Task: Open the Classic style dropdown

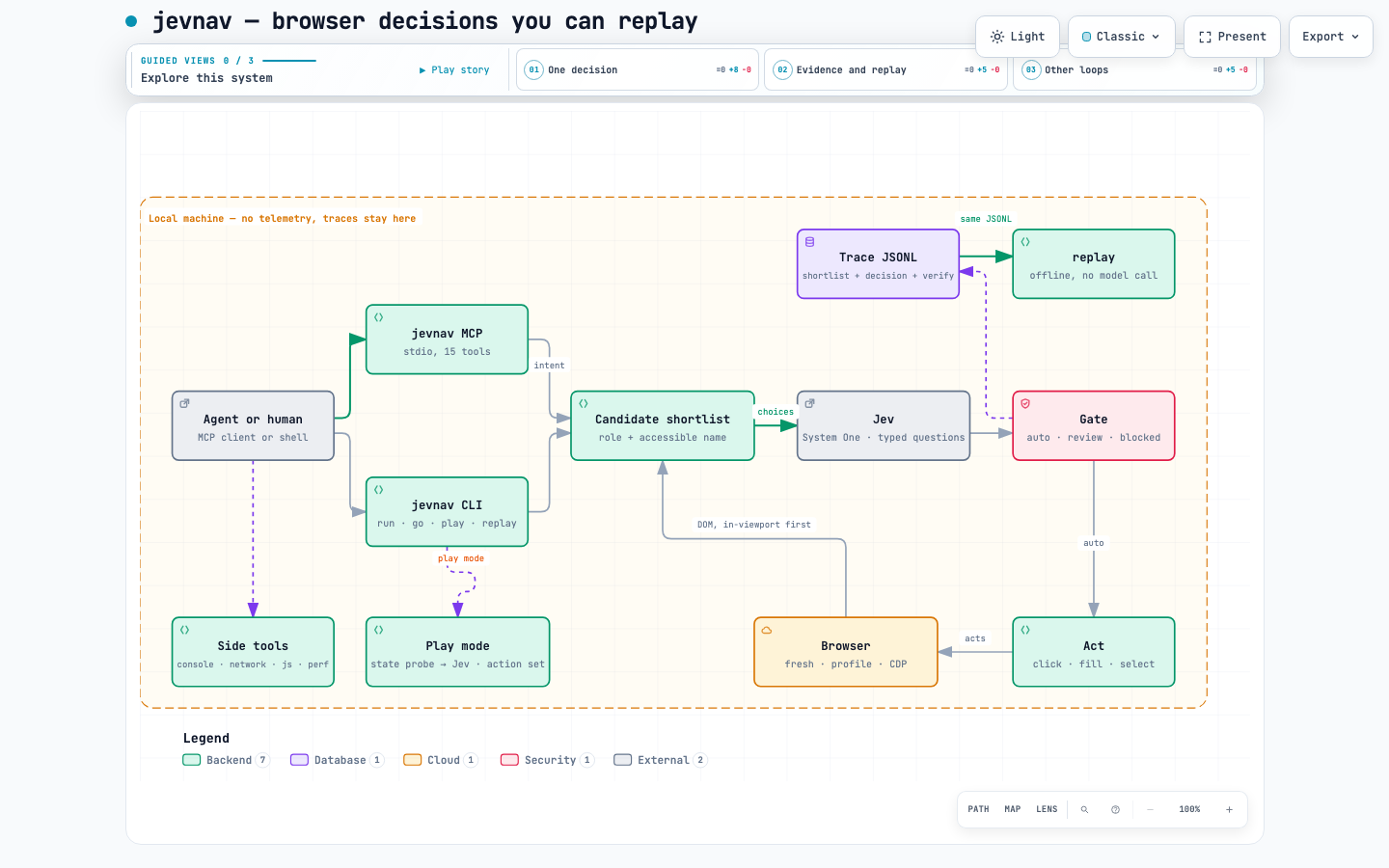Action: point(1122,37)
